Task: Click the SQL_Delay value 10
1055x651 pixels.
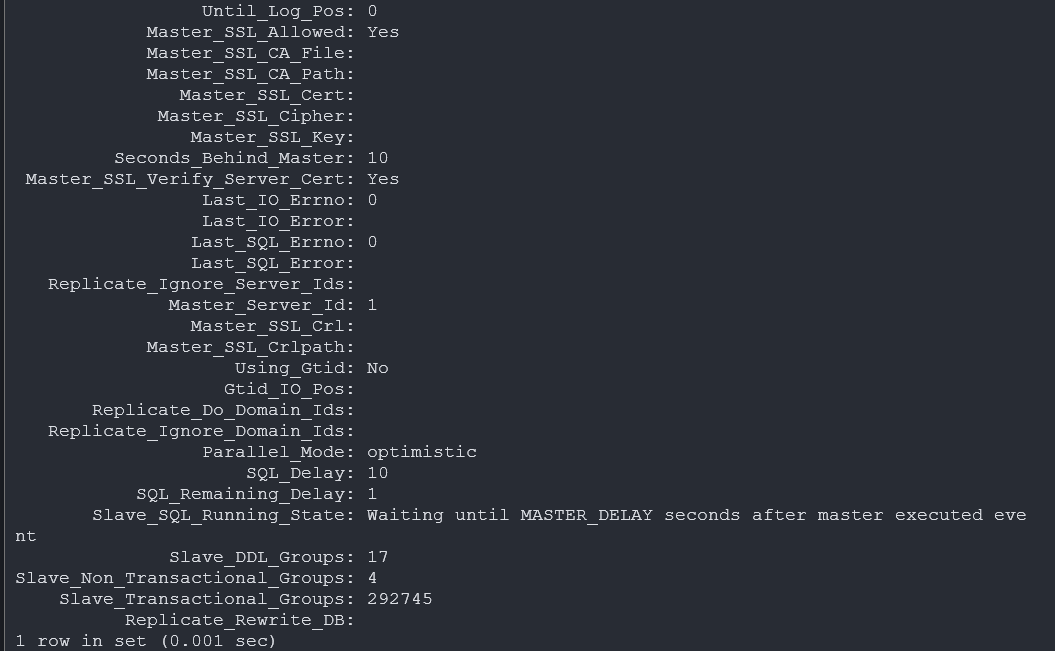Action: click(377, 473)
